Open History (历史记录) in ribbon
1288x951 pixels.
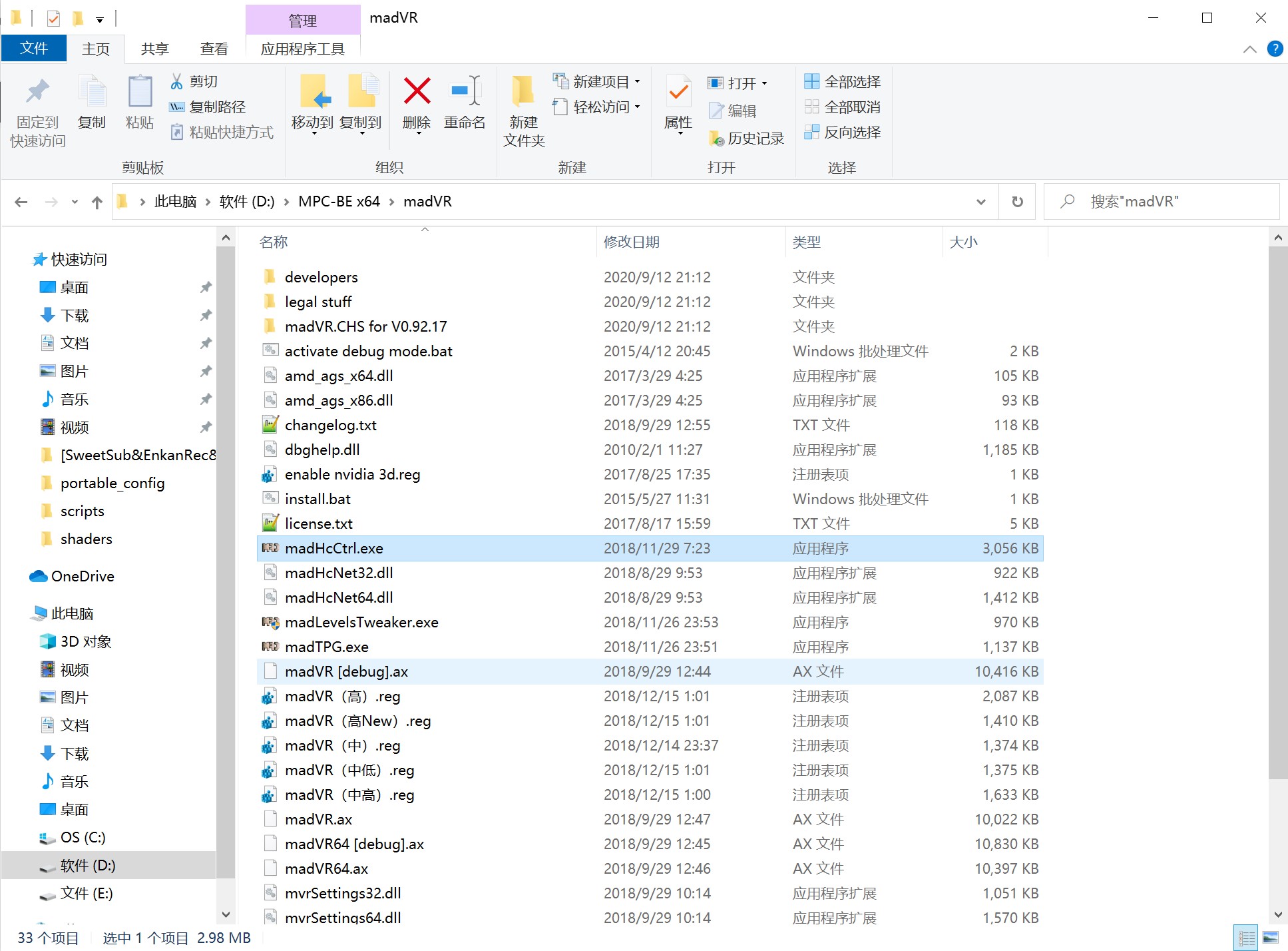click(746, 138)
